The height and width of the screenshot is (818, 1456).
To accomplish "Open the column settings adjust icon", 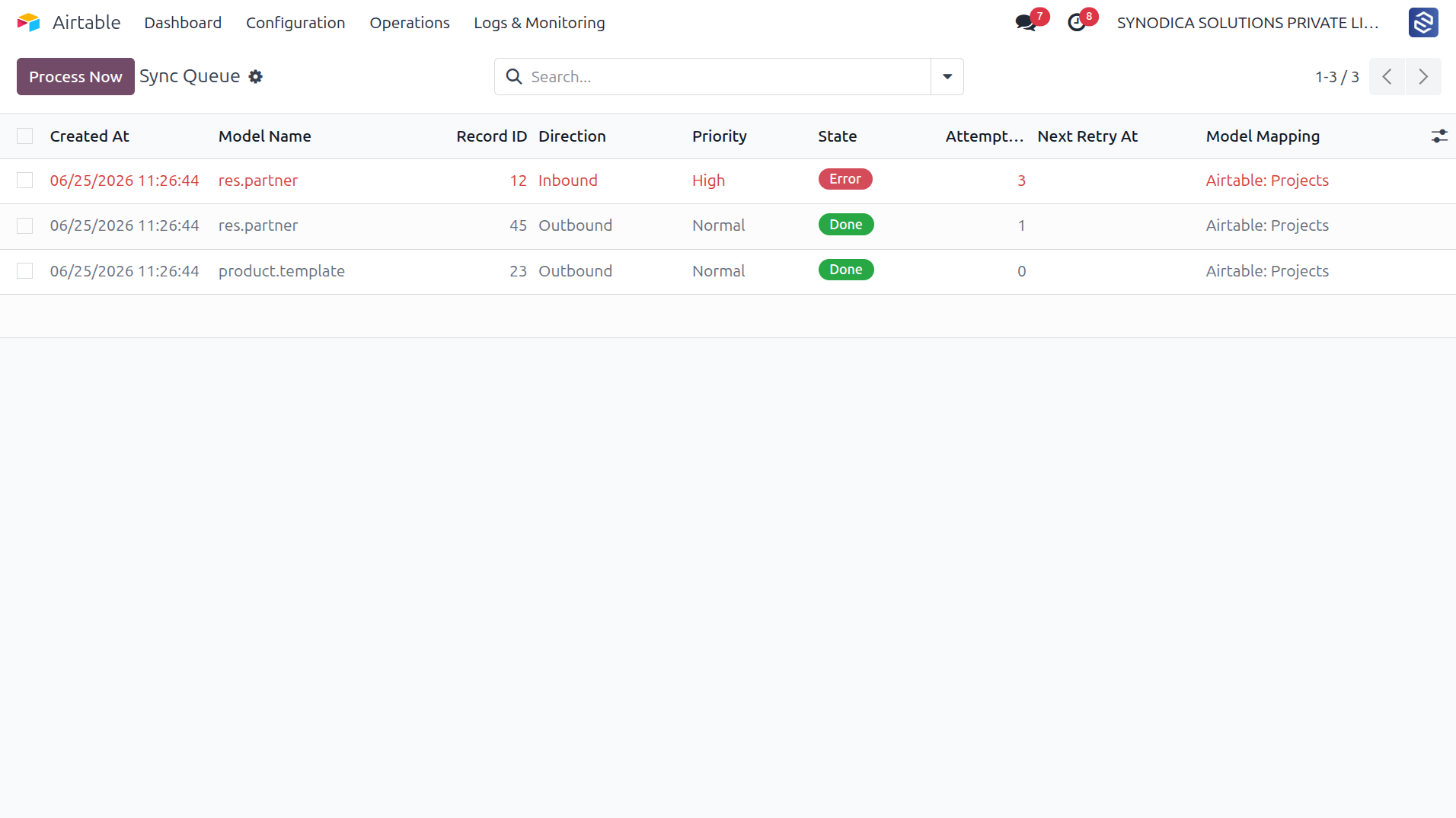I will [x=1438, y=136].
